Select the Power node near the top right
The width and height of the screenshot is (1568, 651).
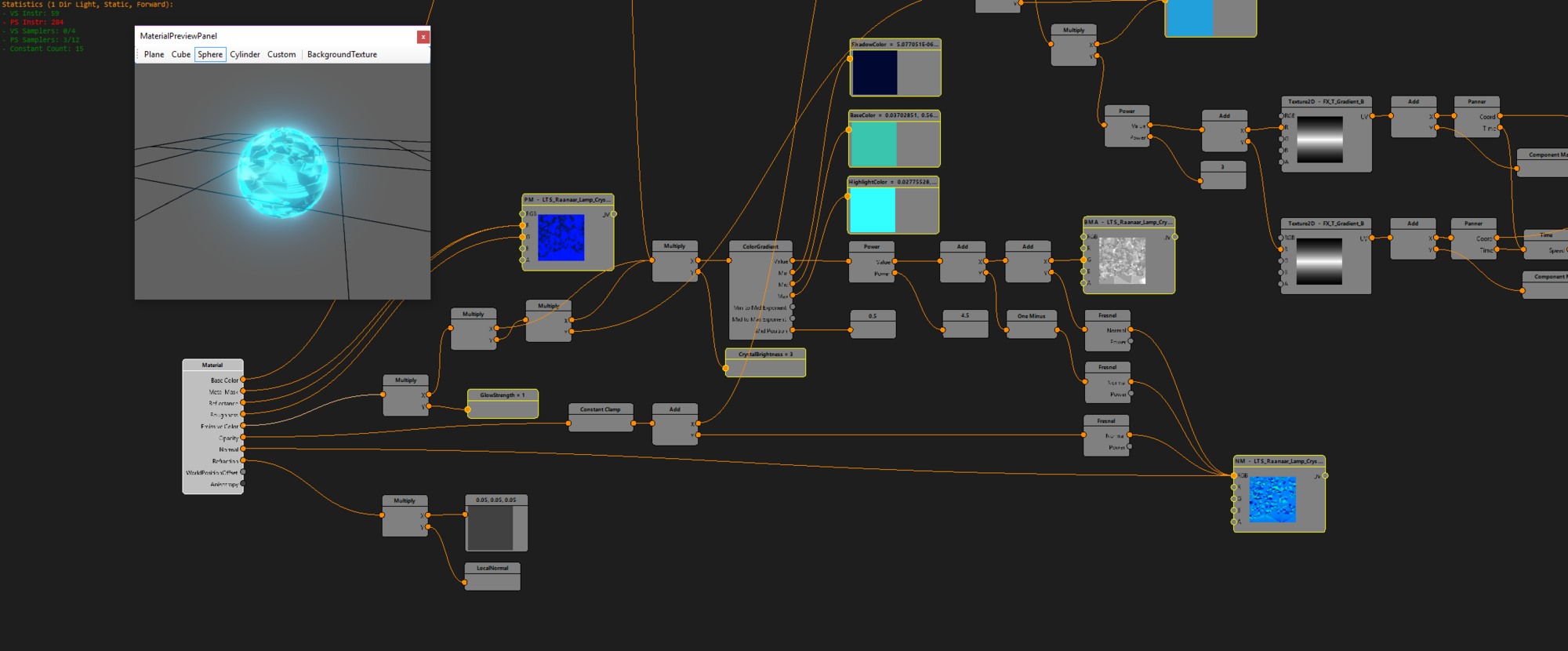point(1127,126)
